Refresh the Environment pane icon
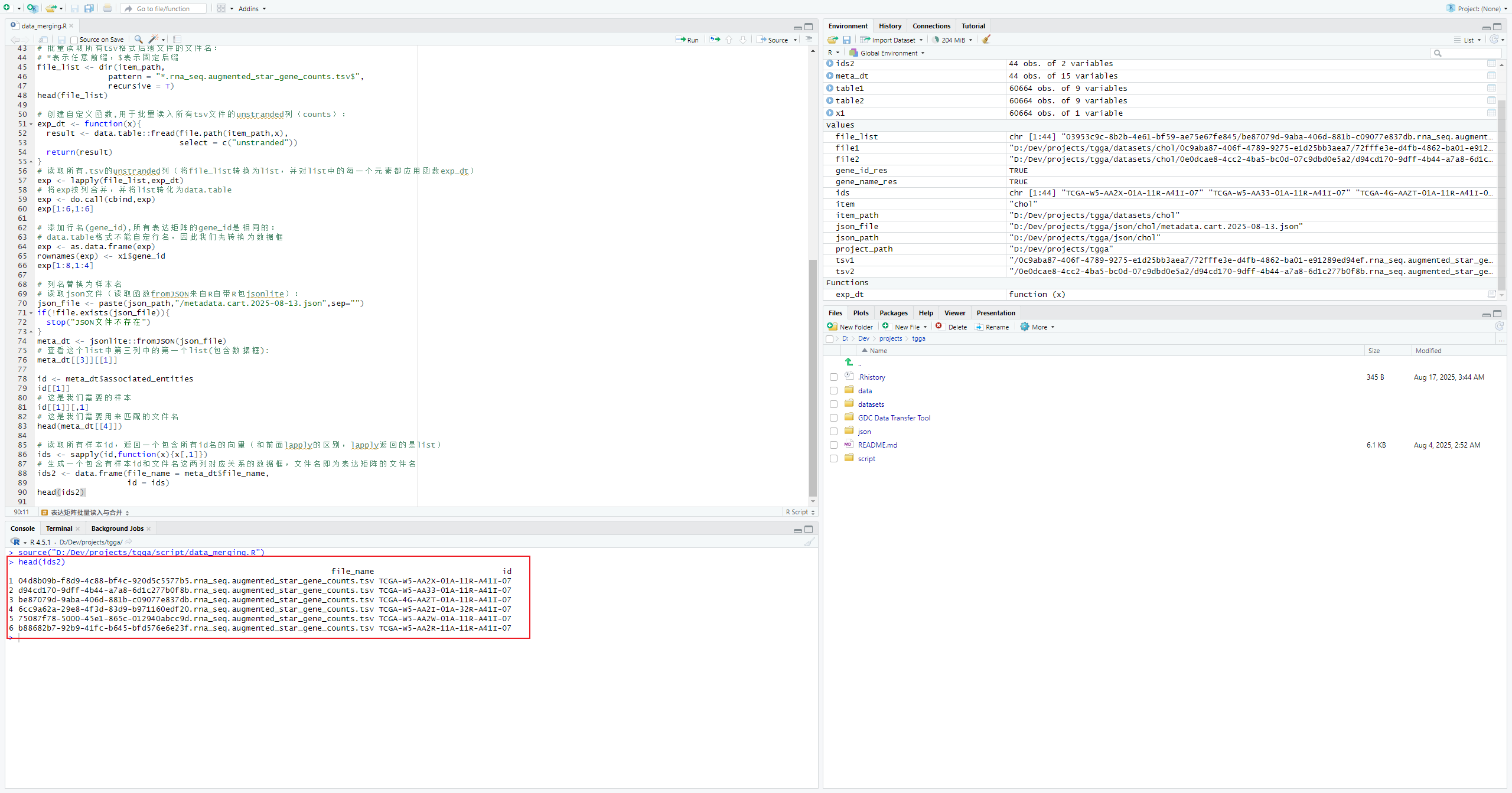The width and height of the screenshot is (1512, 793). [x=1494, y=39]
